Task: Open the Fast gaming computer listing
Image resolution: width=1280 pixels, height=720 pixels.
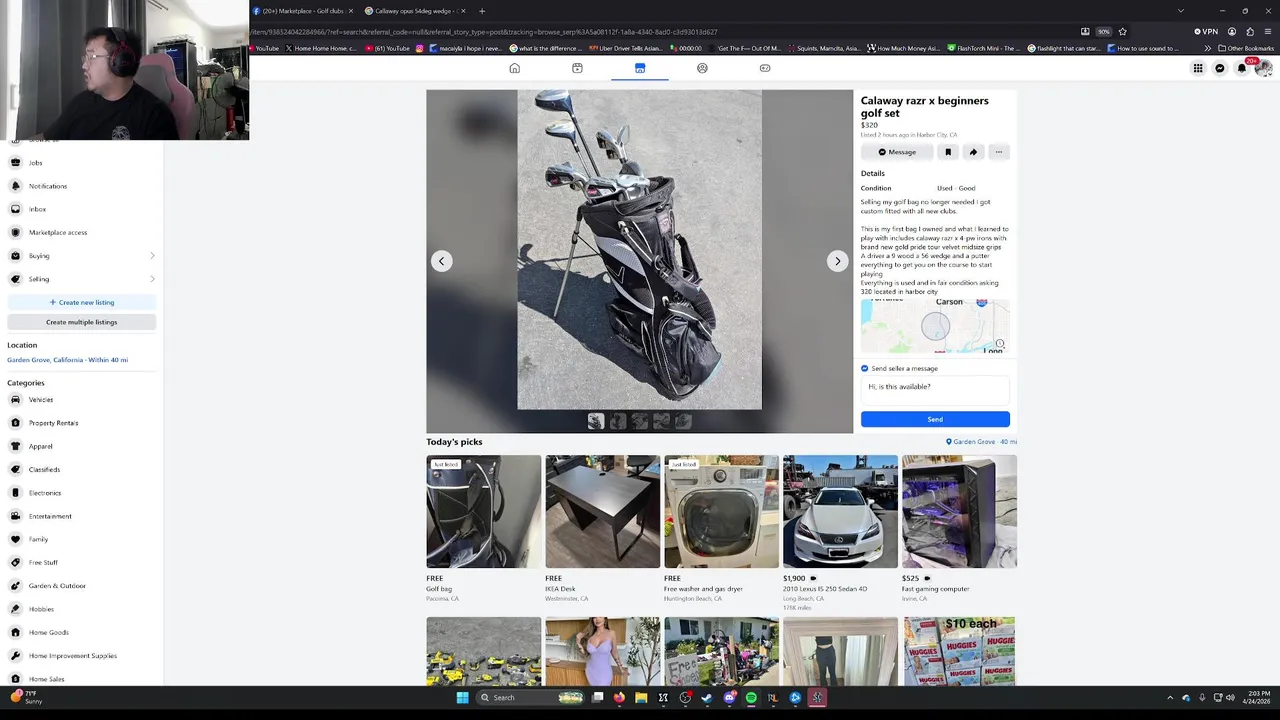Action: (x=959, y=528)
